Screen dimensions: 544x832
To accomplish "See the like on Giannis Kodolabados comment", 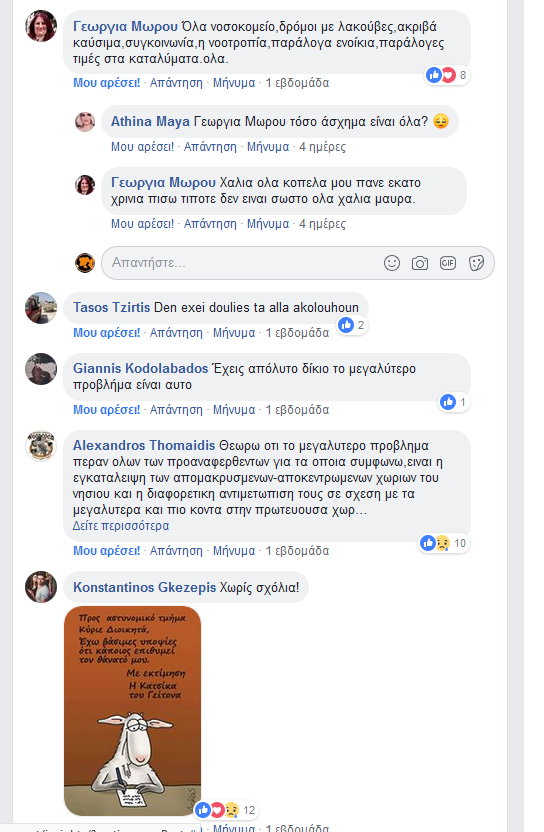I will (454, 402).
